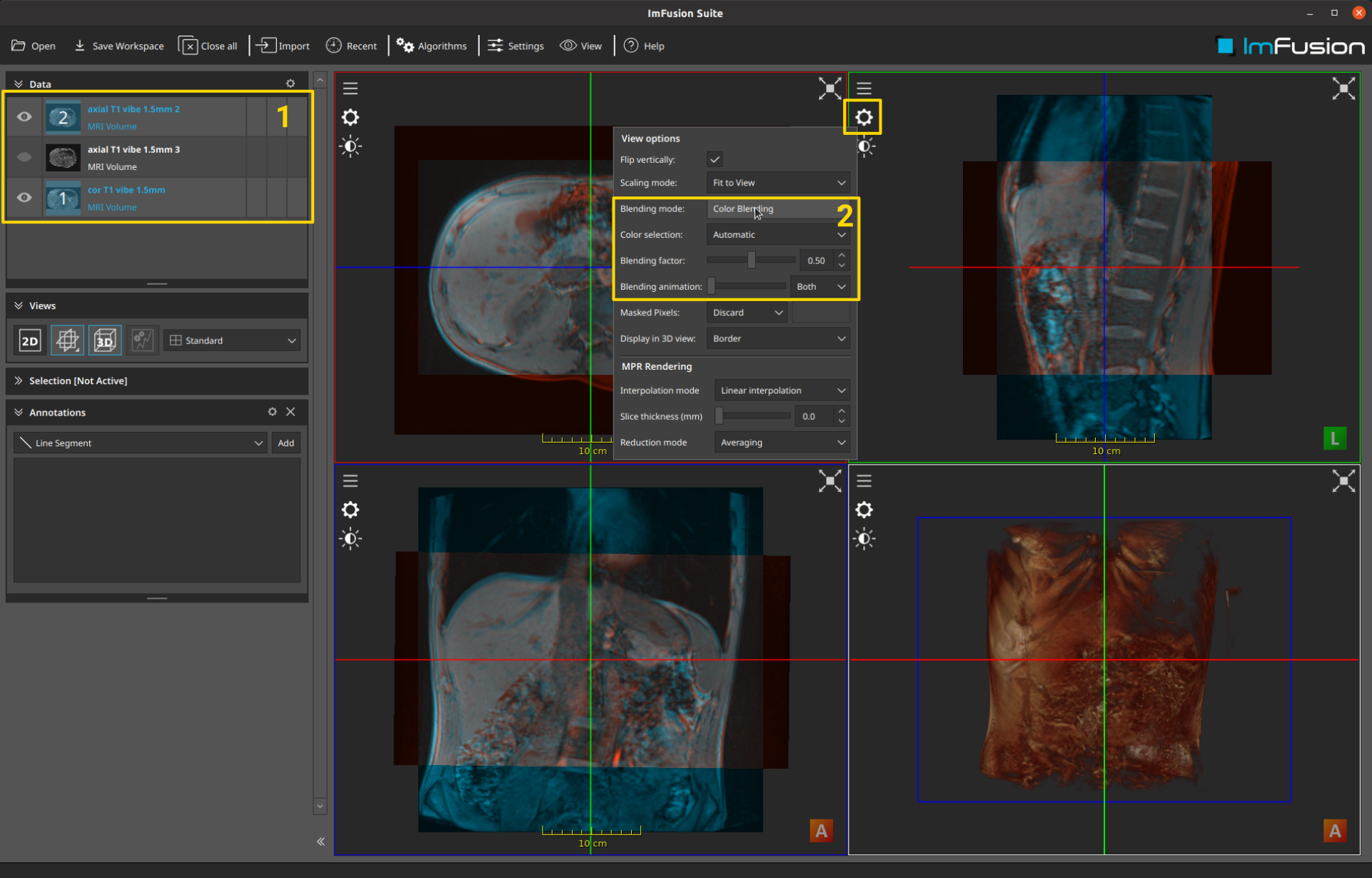Click the Slice thickness slider handle

(720, 416)
